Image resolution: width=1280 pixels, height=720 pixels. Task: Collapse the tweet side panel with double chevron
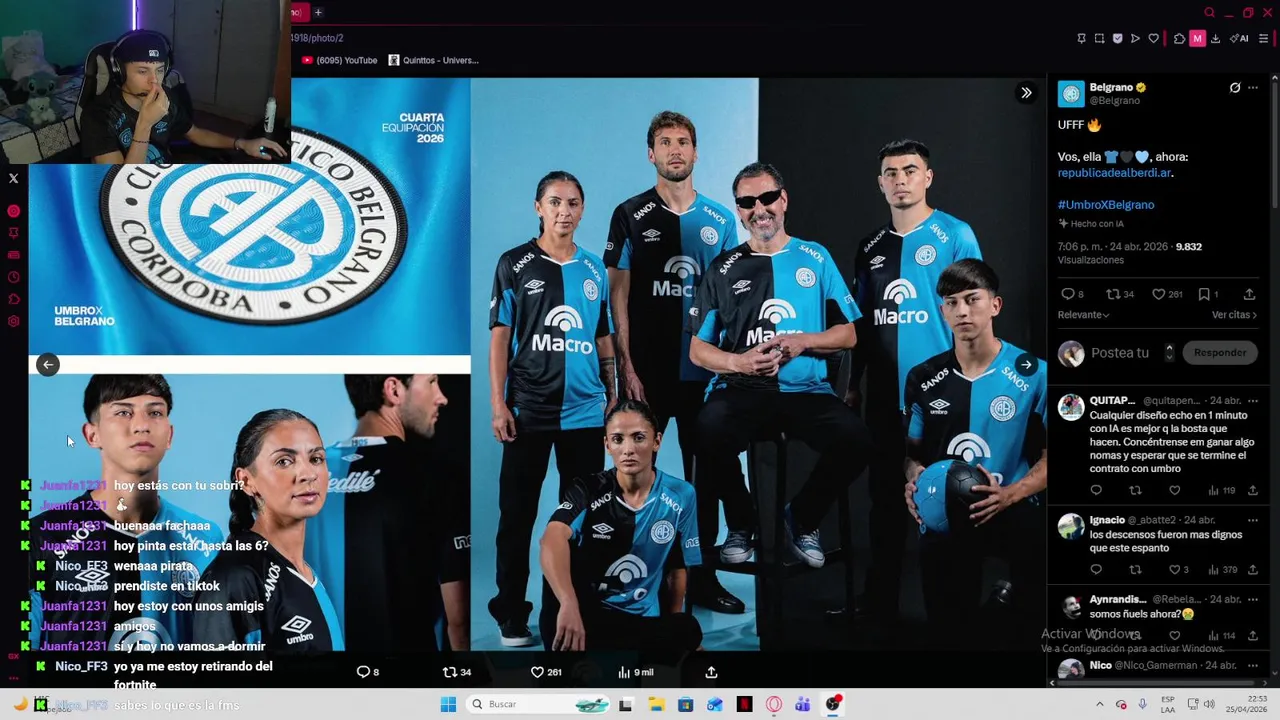click(x=1026, y=93)
